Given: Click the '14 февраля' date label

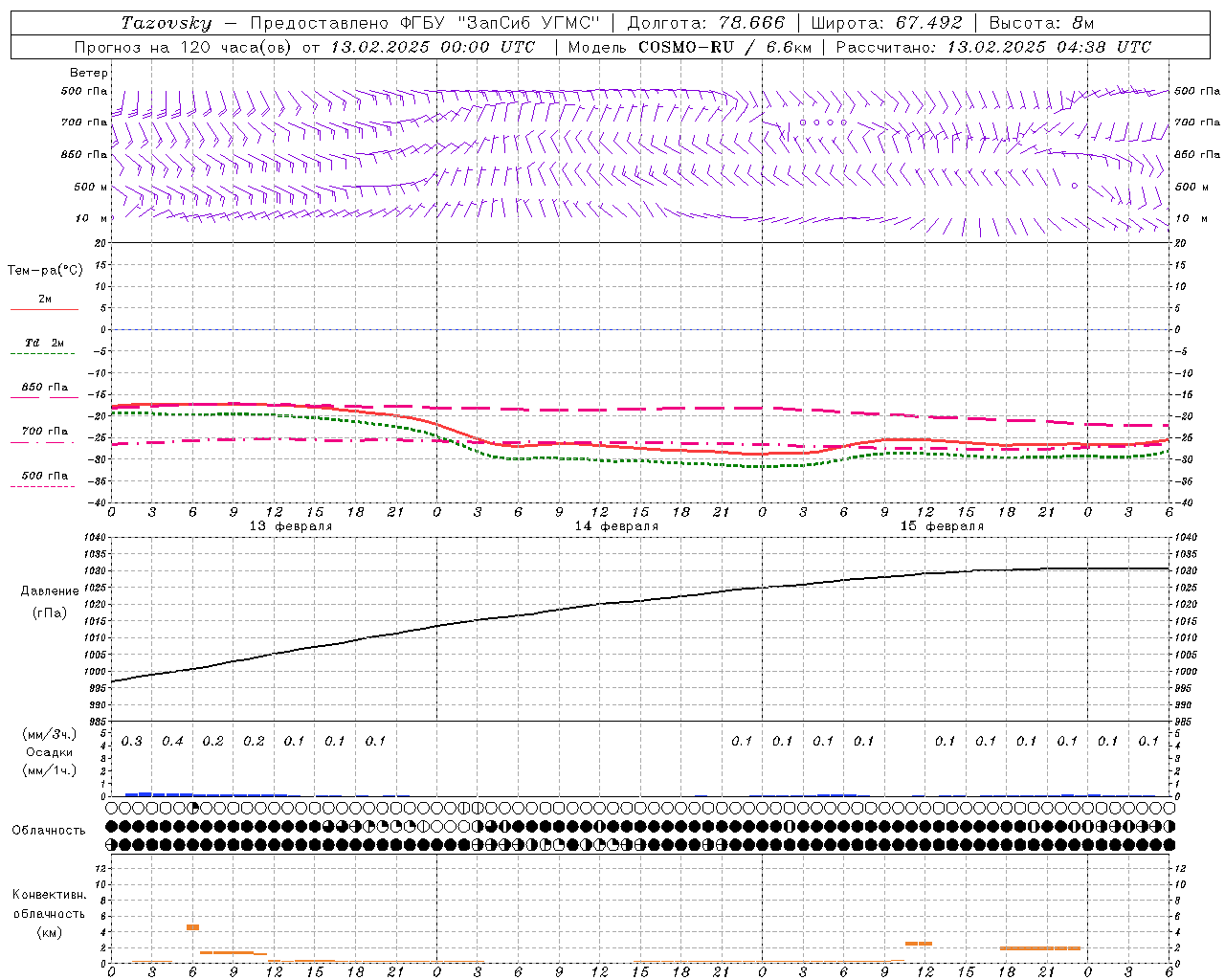Looking at the screenshot, I should (616, 526).
